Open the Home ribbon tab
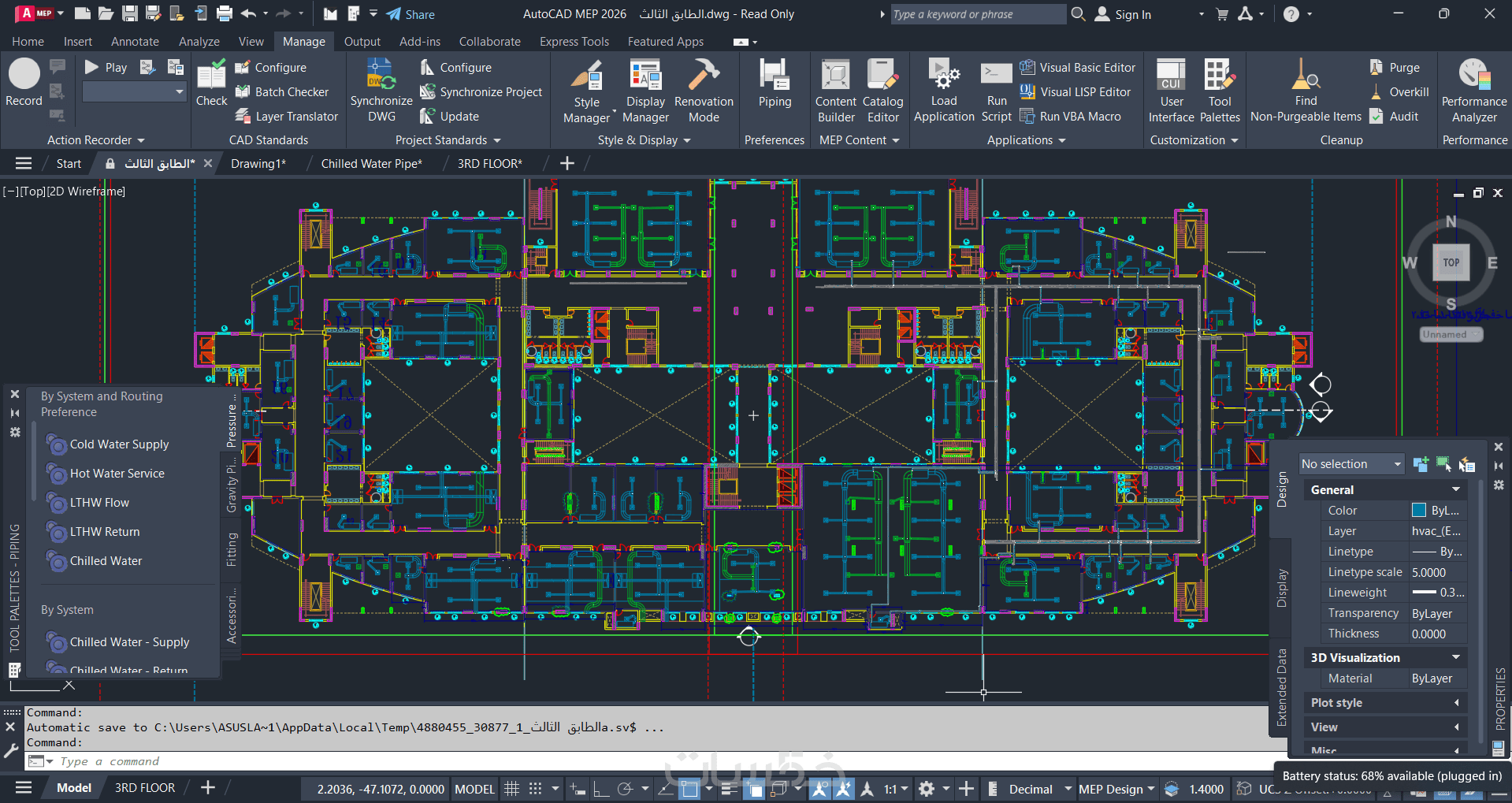1512x803 pixels. (28, 42)
